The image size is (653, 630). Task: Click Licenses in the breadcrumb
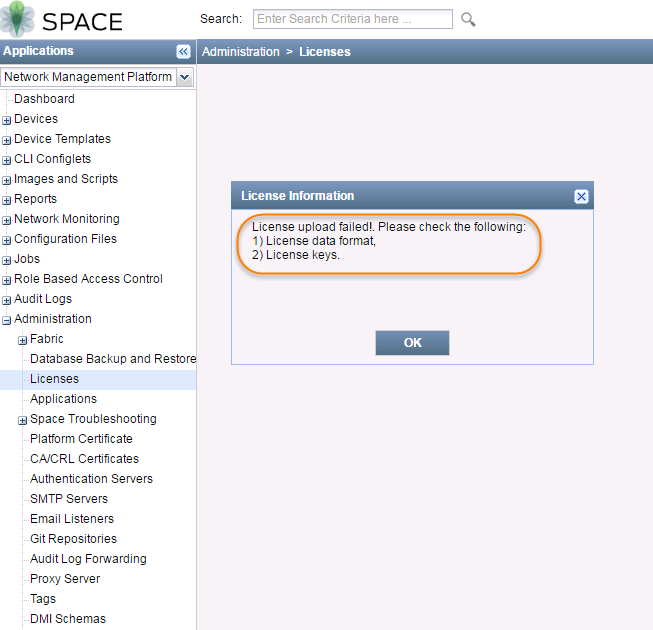pos(325,52)
